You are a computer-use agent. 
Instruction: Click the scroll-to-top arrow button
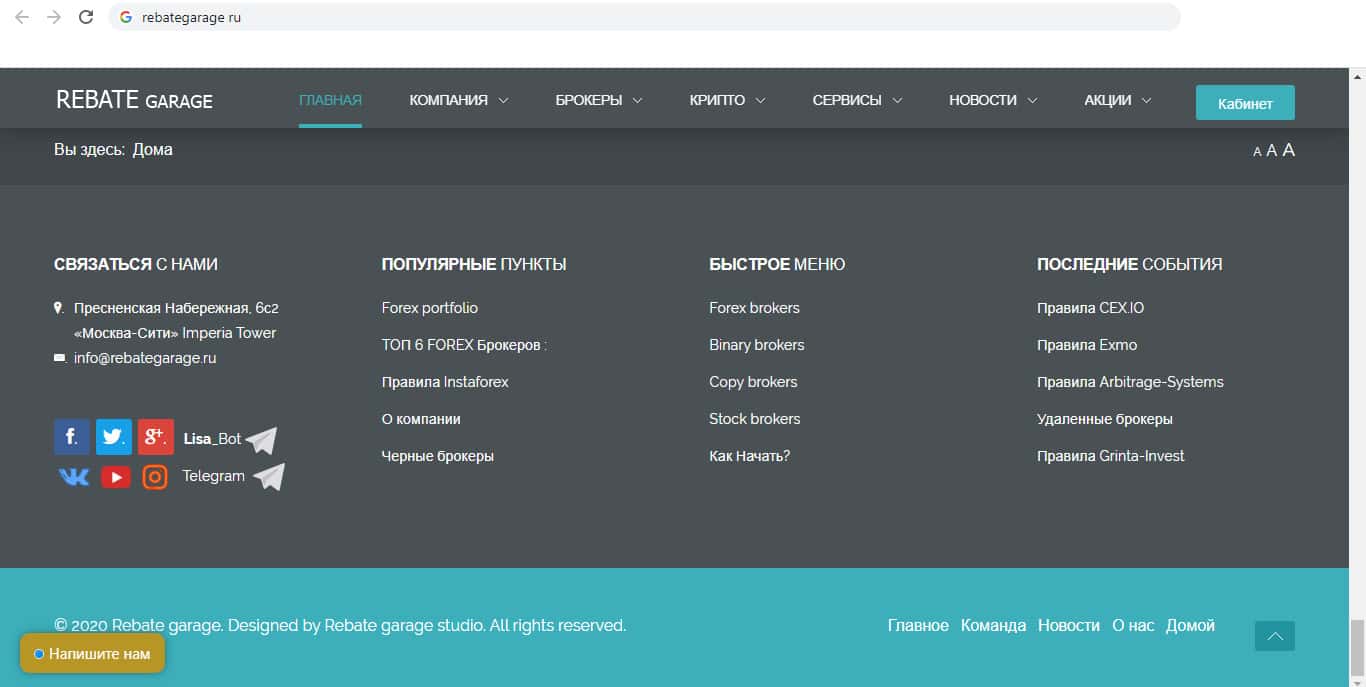click(x=1274, y=636)
